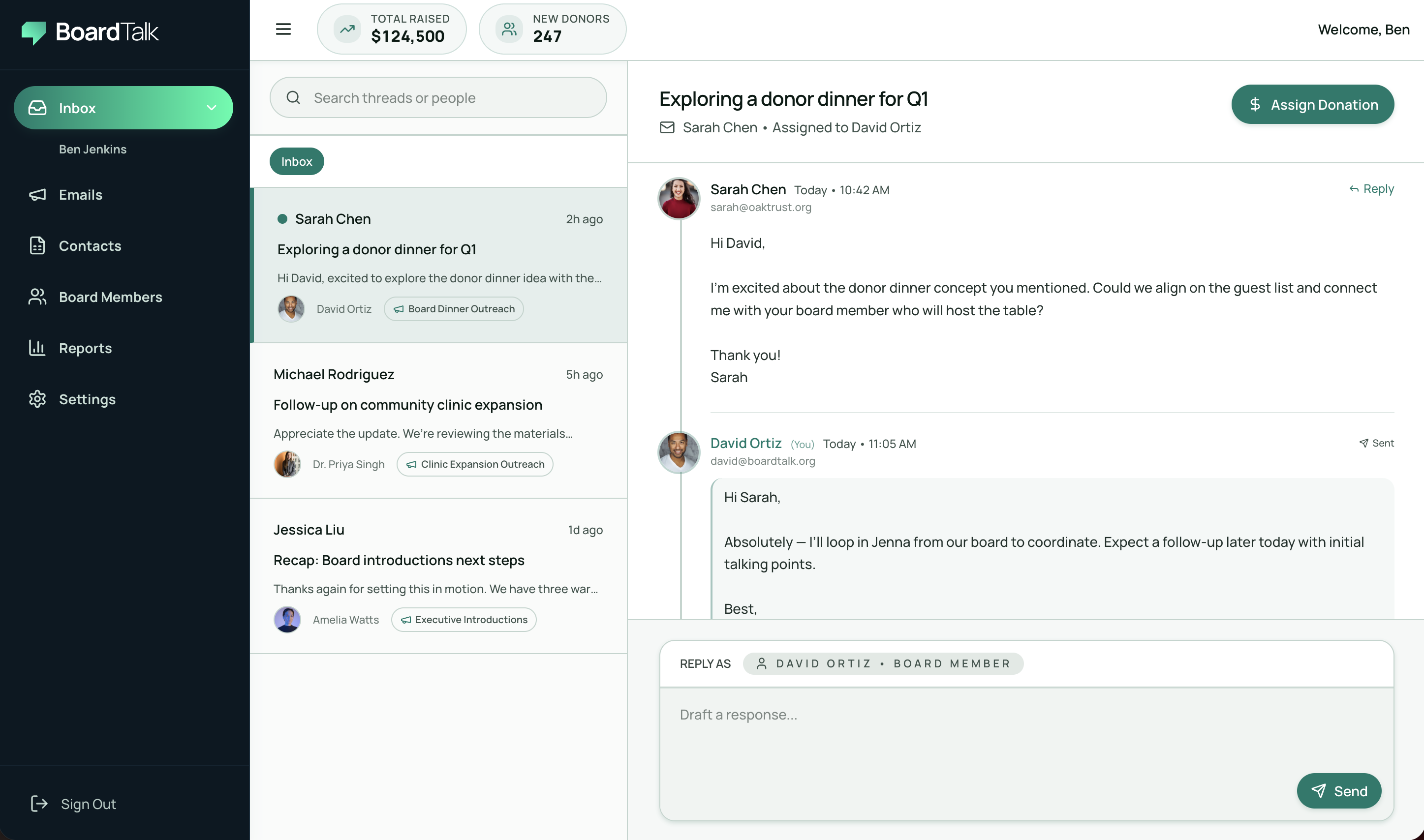Click the Assign Donation button
Viewport: 1424px width, 840px height.
(x=1312, y=104)
